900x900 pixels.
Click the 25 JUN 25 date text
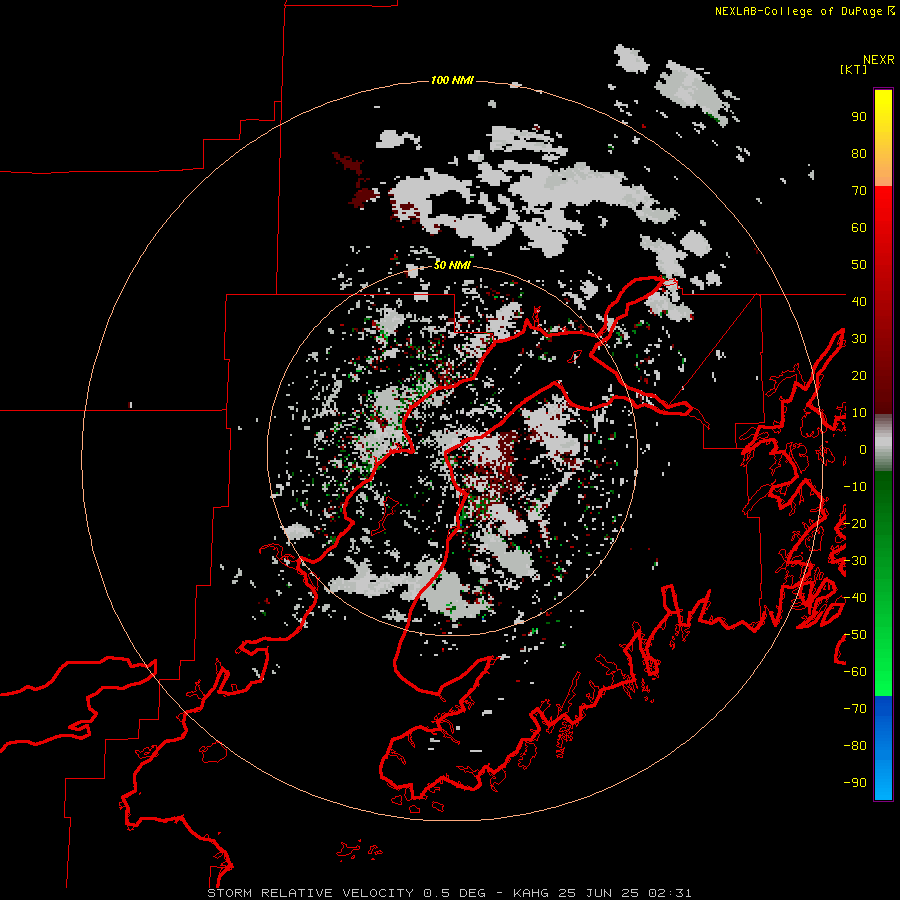tap(599, 893)
